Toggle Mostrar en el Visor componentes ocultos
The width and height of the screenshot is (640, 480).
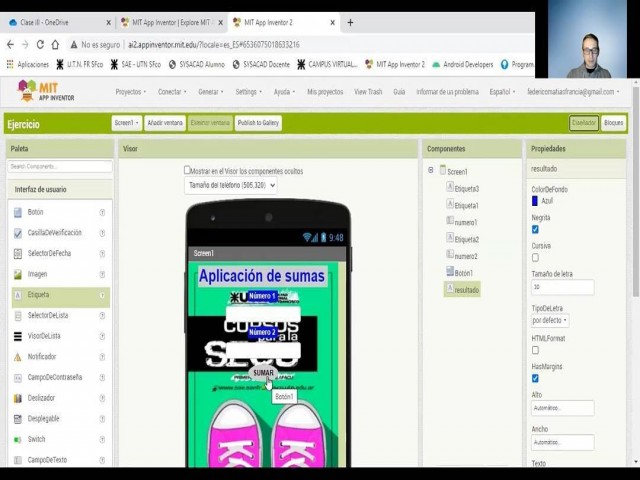click(187, 170)
